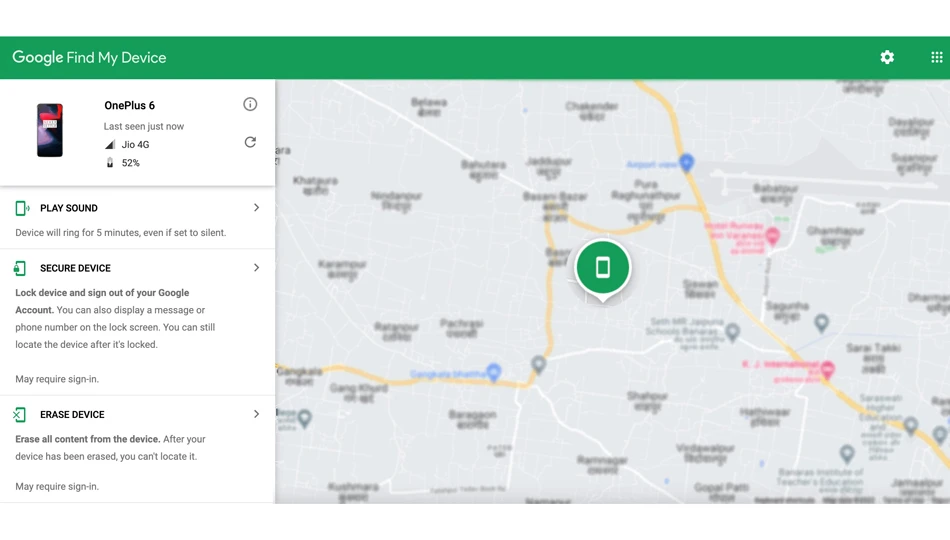
Task: Click the Seth MR Jaipuria school pin
Action: (x=732, y=332)
